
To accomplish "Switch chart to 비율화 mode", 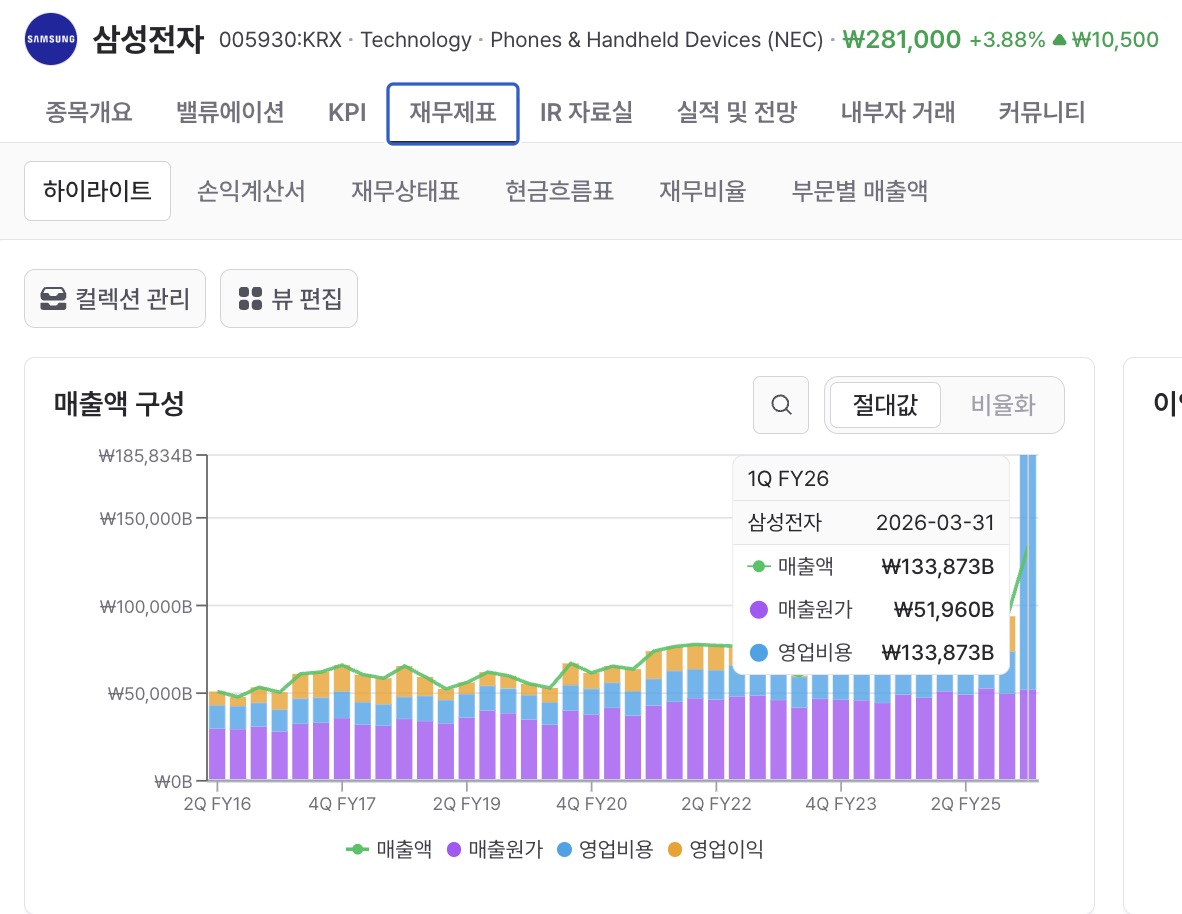I will click(1003, 405).
